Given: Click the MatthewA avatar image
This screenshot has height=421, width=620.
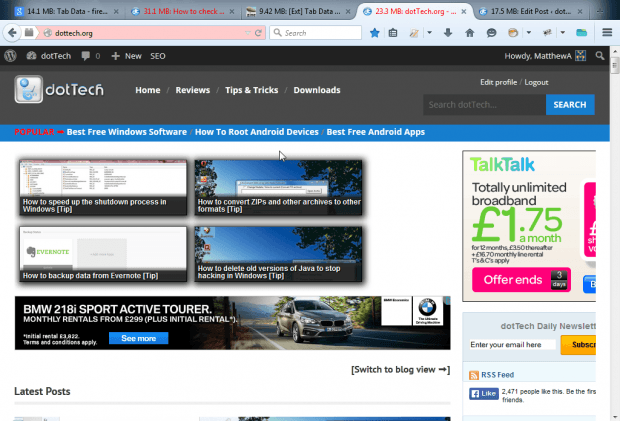Looking at the screenshot, I should click(x=580, y=56).
